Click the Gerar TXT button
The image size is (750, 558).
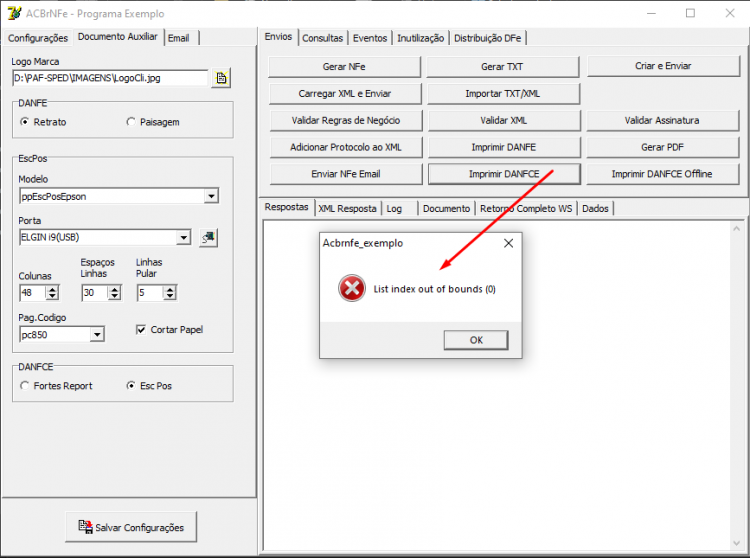pyautogui.click(x=502, y=66)
